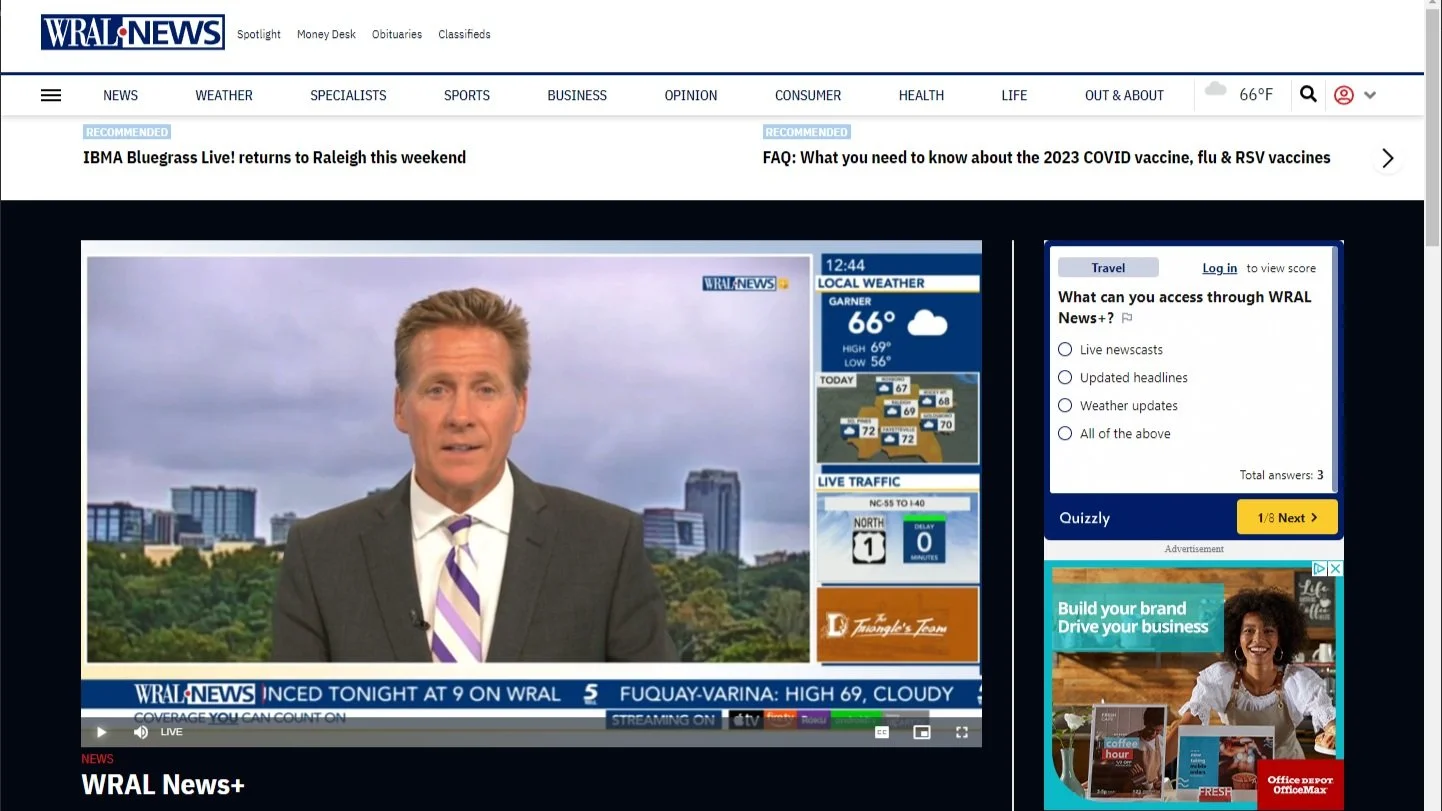Open the Classifieds link
Screen dimensions: 1442x811
pyautogui.click(x=464, y=34)
